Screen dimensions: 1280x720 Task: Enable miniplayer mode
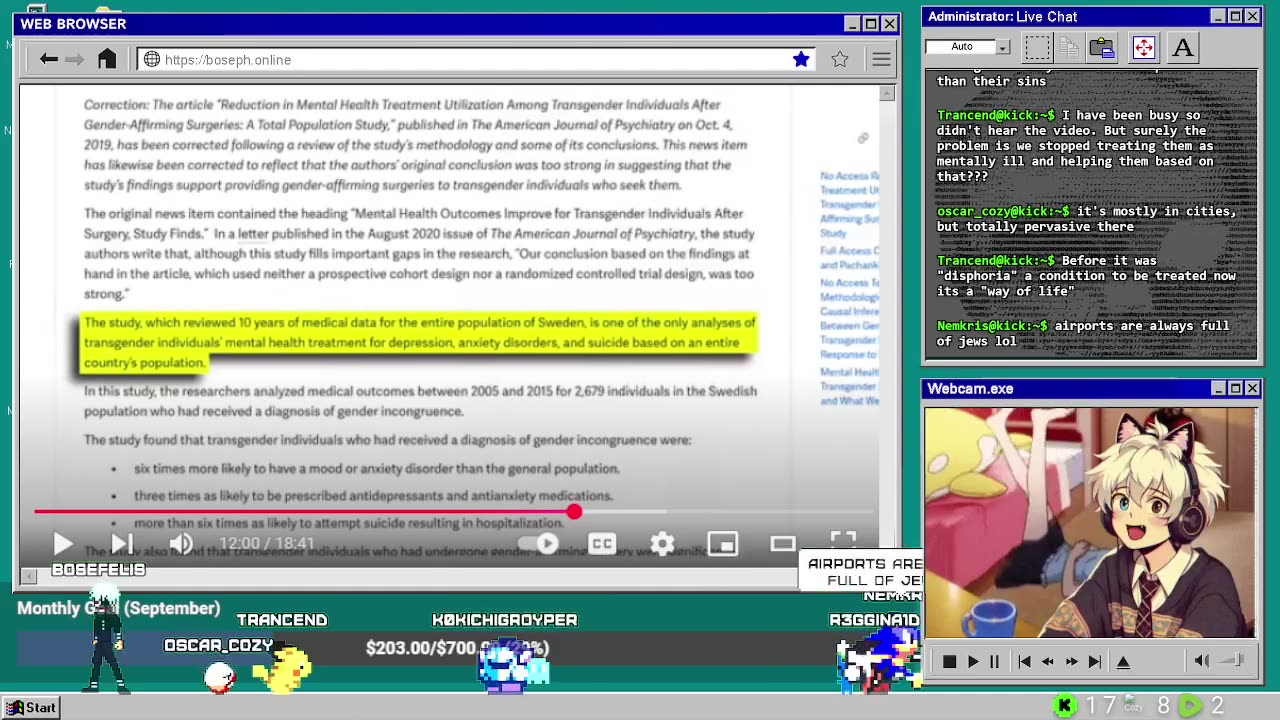click(x=722, y=544)
